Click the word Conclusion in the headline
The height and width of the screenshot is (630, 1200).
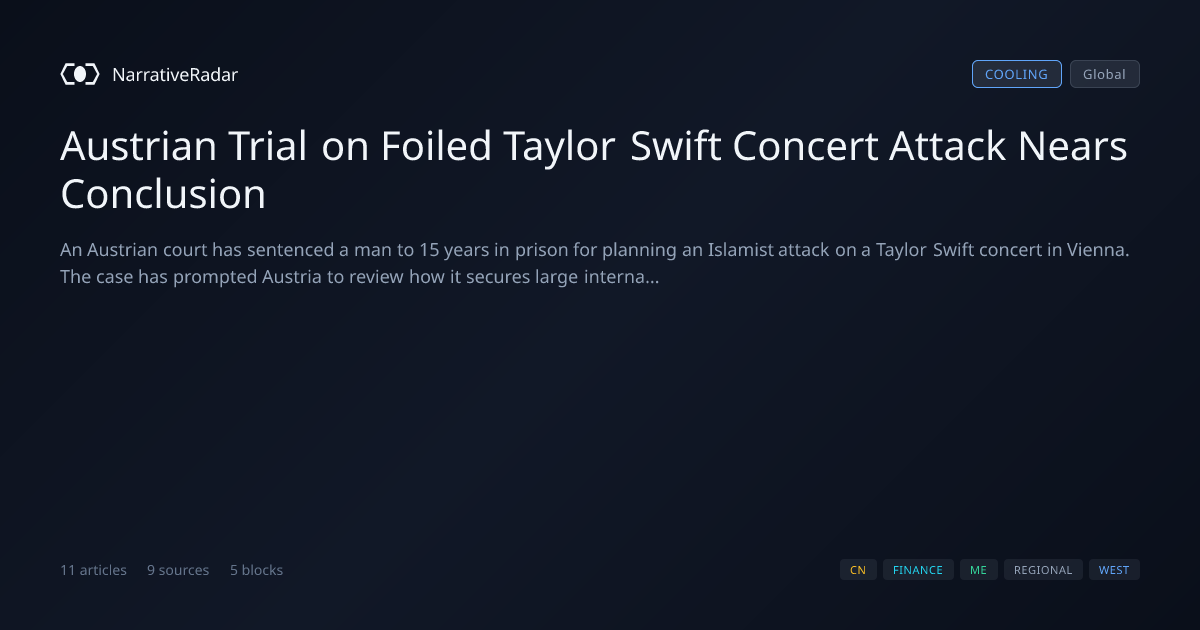point(163,194)
